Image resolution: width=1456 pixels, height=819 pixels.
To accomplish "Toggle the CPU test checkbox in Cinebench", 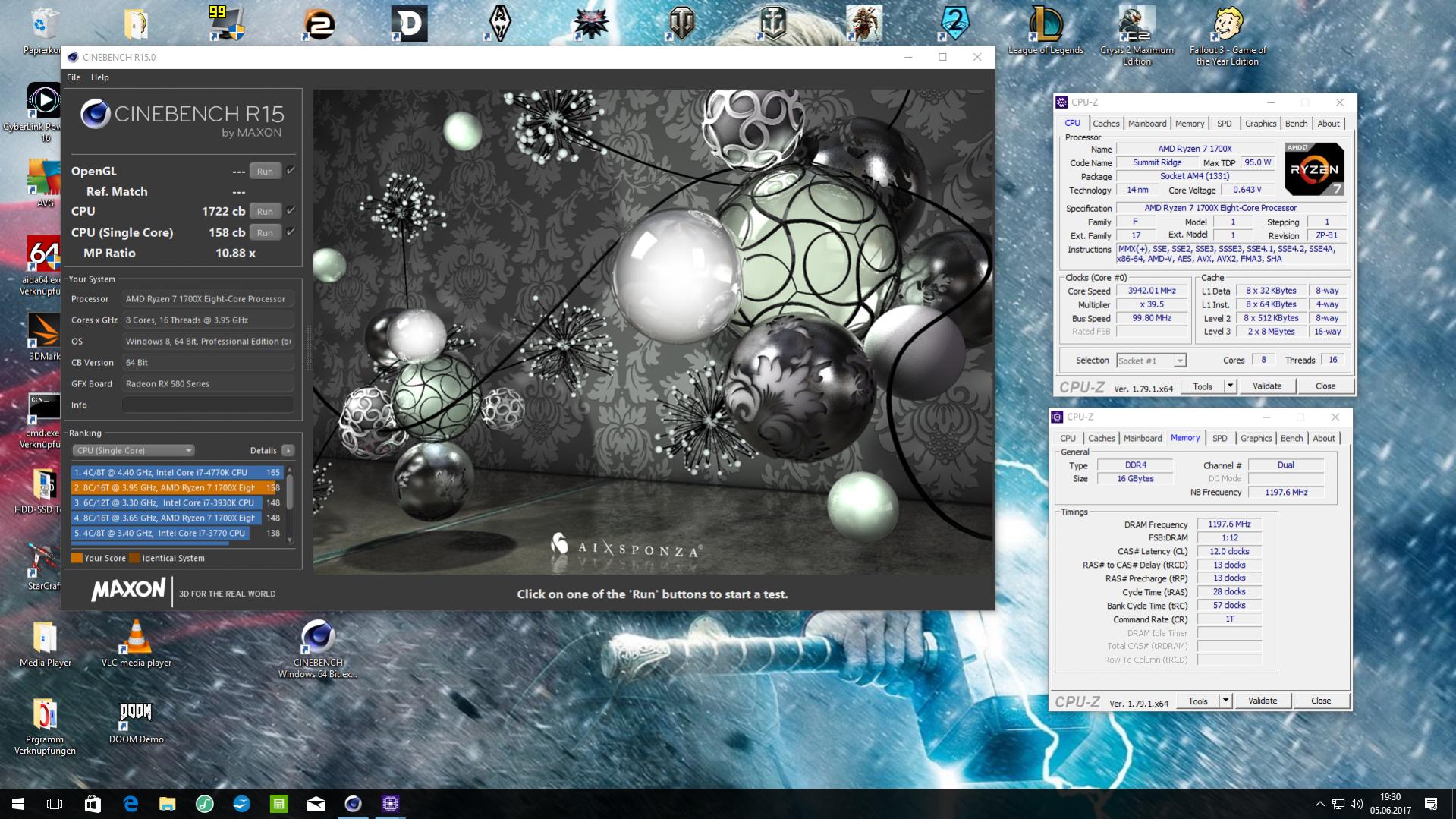I will [291, 211].
